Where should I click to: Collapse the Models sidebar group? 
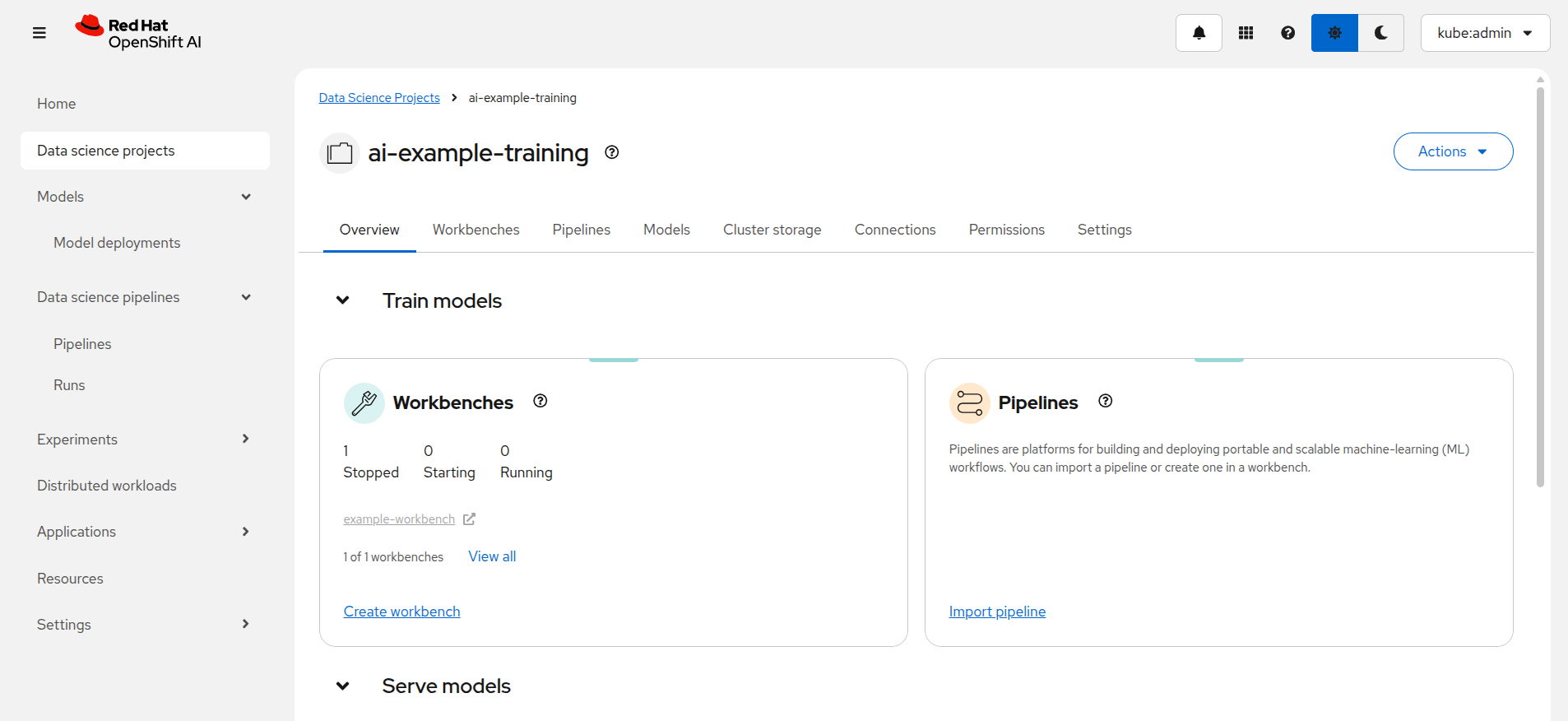coord(246,197)
